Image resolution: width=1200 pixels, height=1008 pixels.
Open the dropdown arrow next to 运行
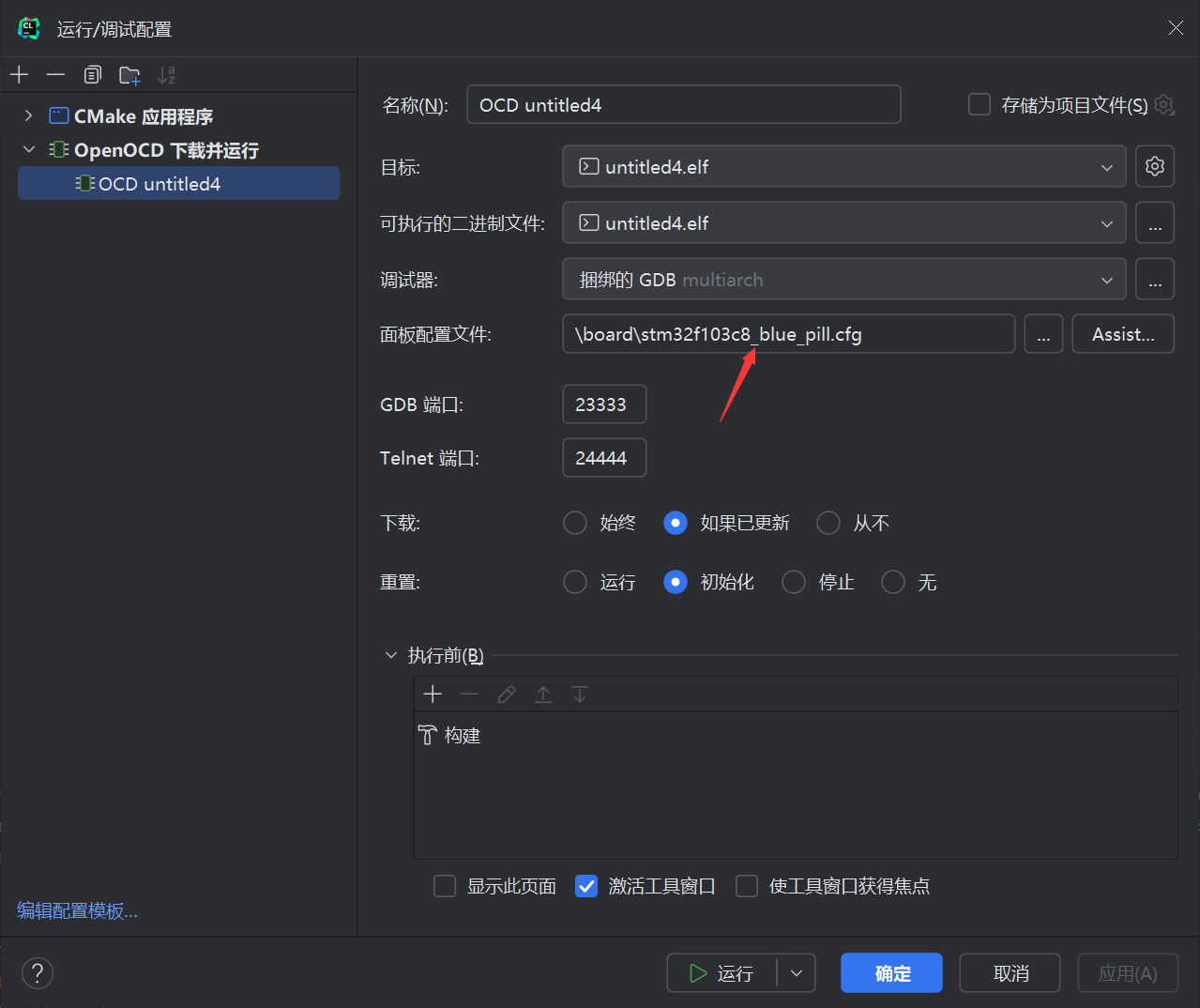tap(797, 973)
